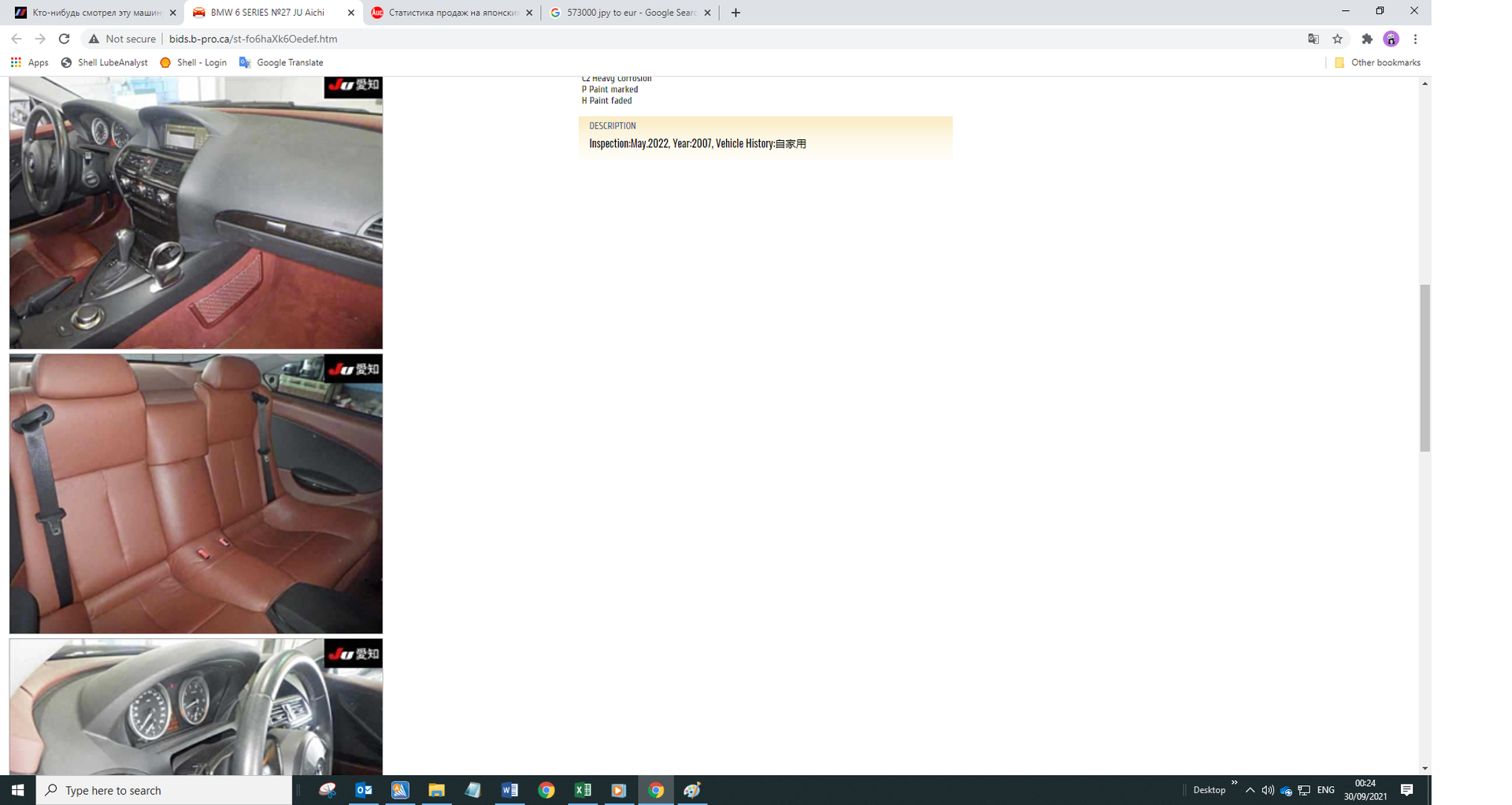The width and height of the screenshot is (1512, 805).
Task: Open Word from the taskbar
Action: [x=510, y=790]
